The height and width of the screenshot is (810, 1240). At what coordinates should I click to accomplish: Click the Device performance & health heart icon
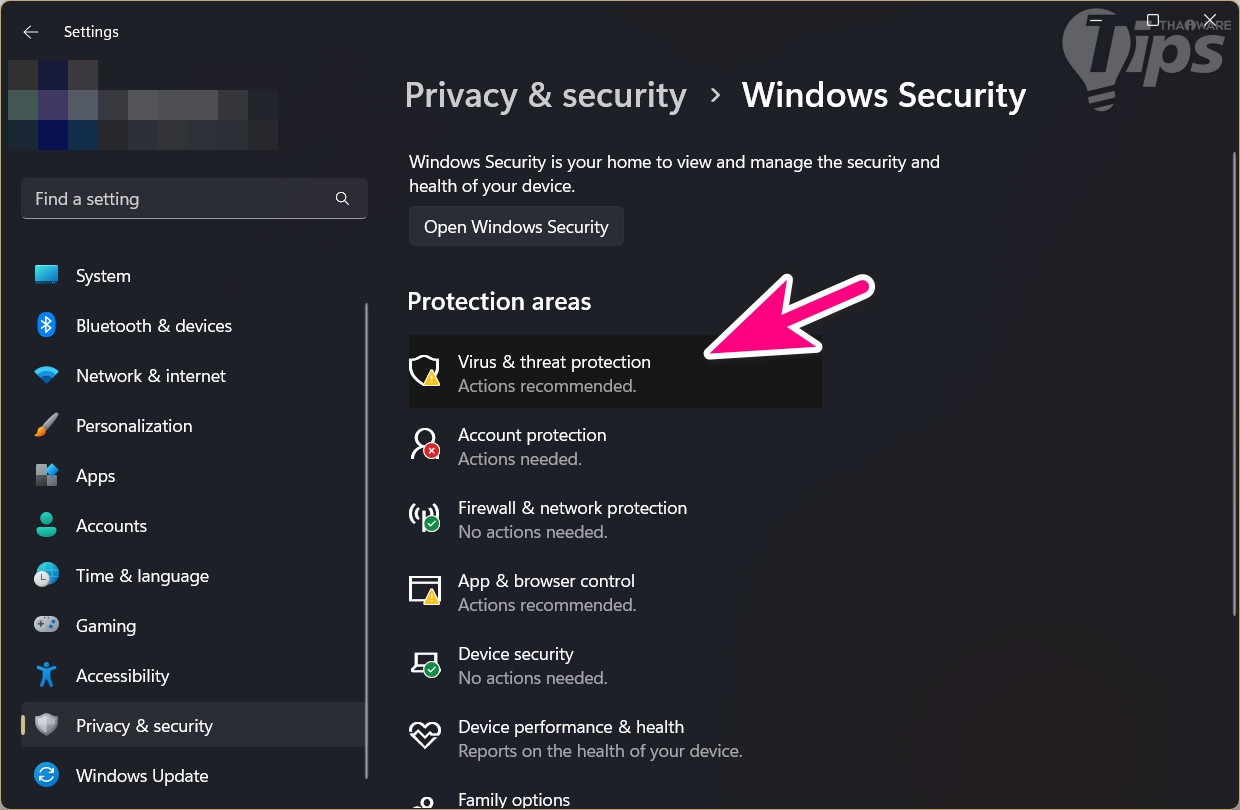click(425, 736)
